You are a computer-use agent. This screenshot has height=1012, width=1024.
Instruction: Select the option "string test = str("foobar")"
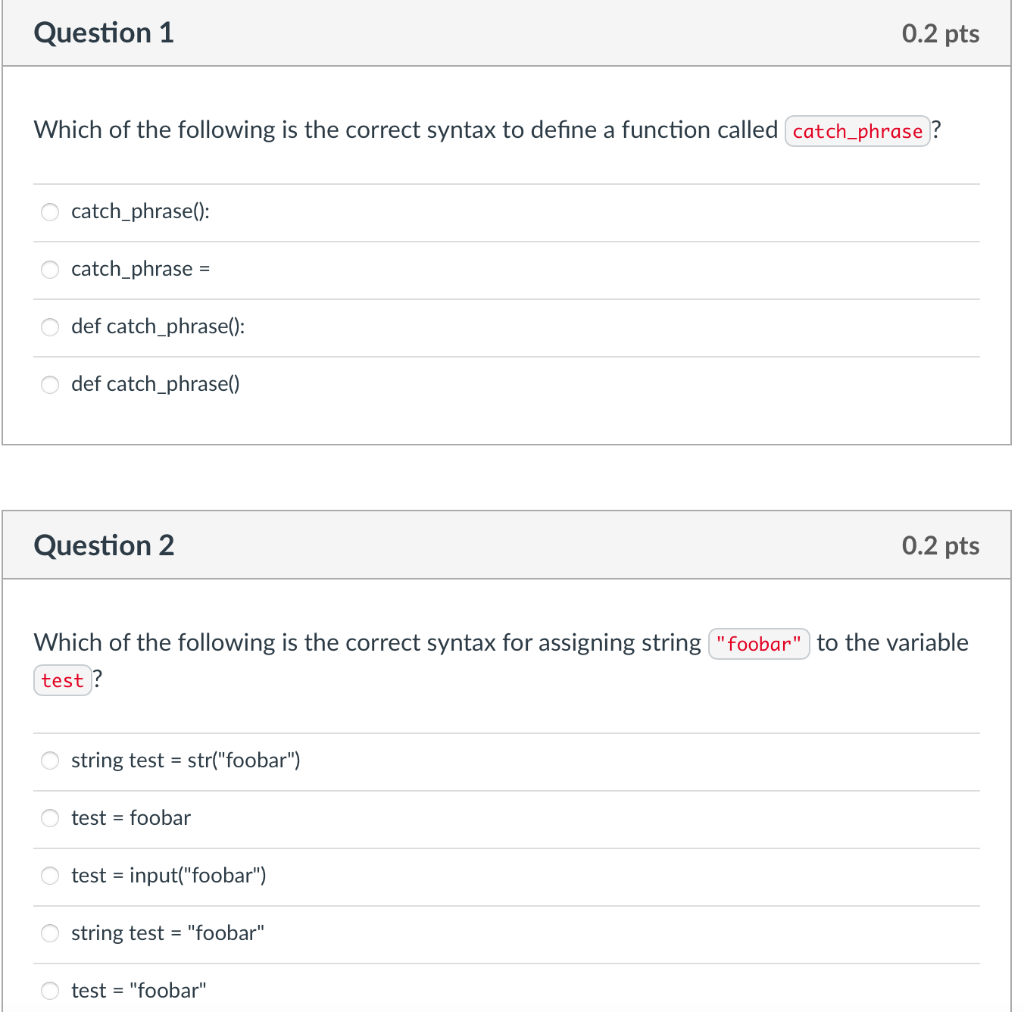(x=50, y=760)
